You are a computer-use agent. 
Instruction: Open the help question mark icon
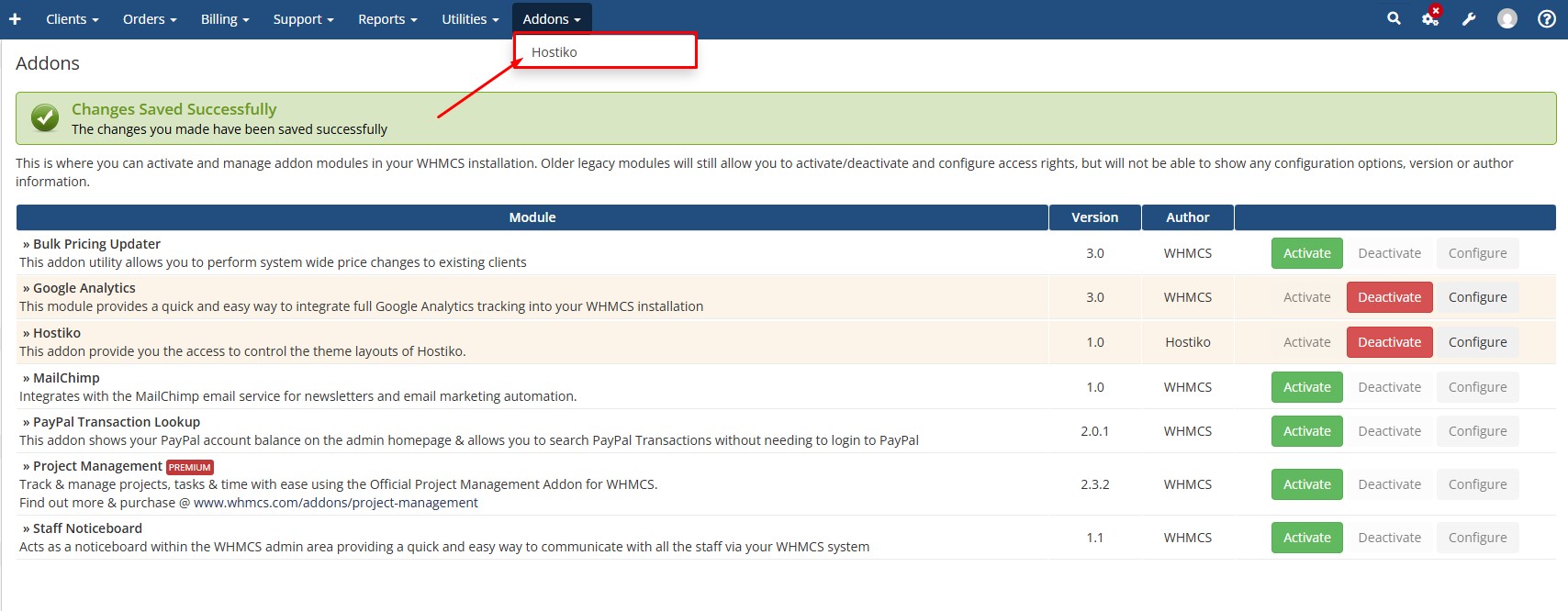(1546, 19)
